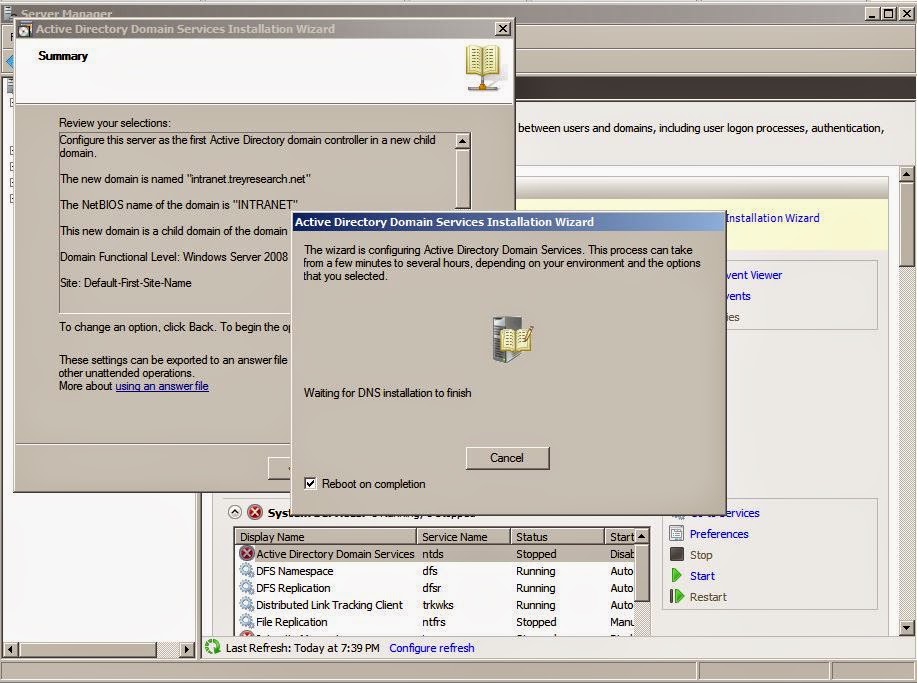Open the using an answer file link

[162, 386]
